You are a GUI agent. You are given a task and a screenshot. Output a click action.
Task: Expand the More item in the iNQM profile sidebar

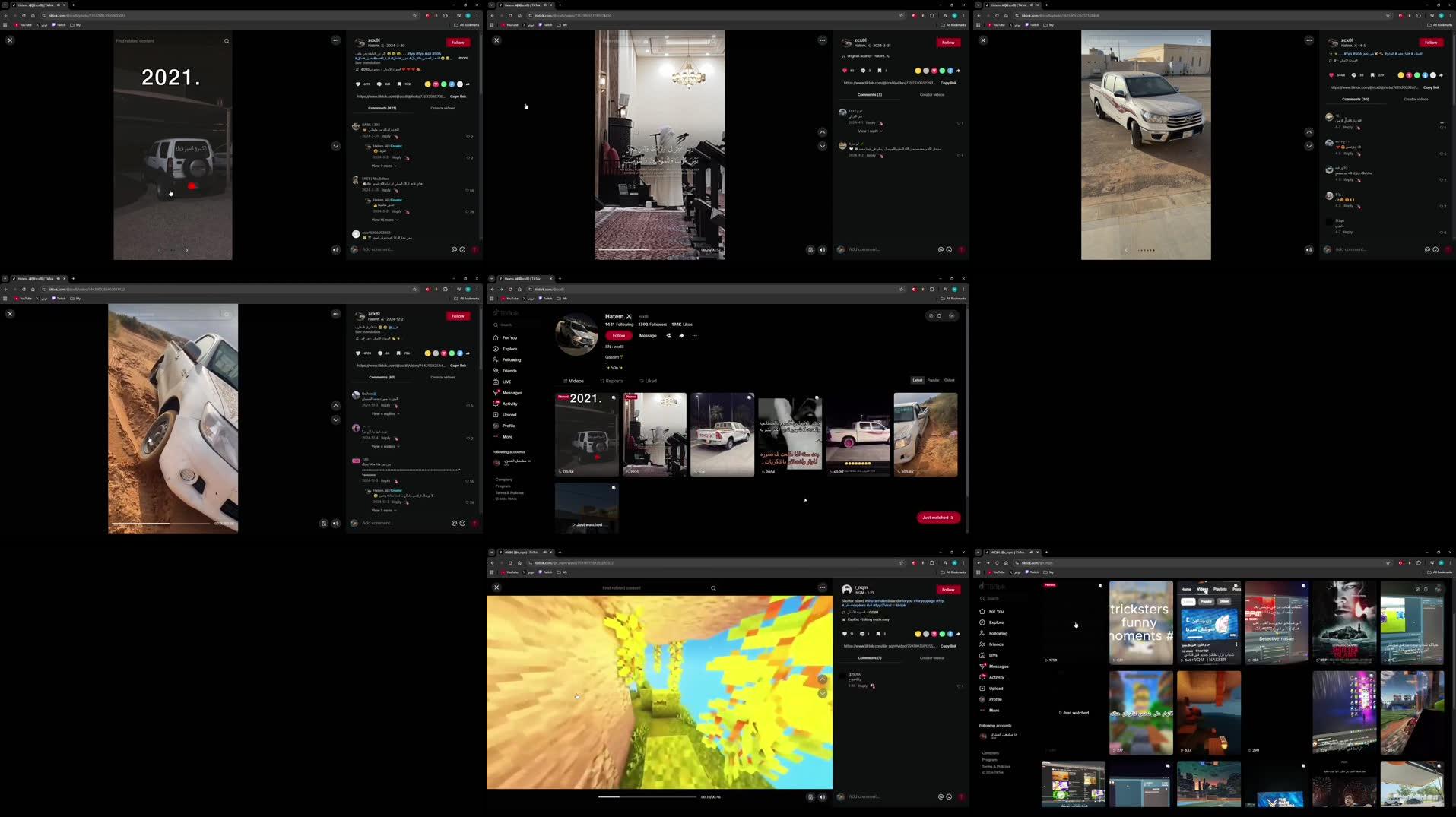pyautogui.click(x=990, y=711)
